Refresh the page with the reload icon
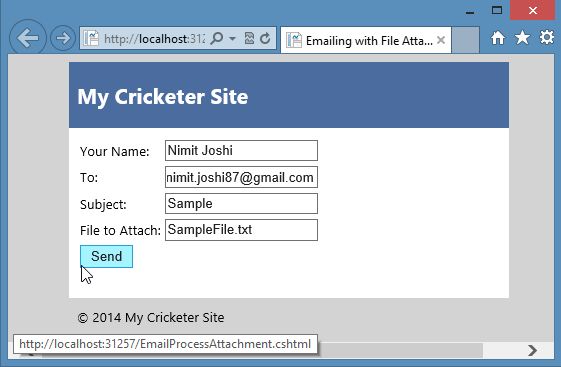Image resolution: width=561 pixels, height=367 pixels. pos(265,38)
